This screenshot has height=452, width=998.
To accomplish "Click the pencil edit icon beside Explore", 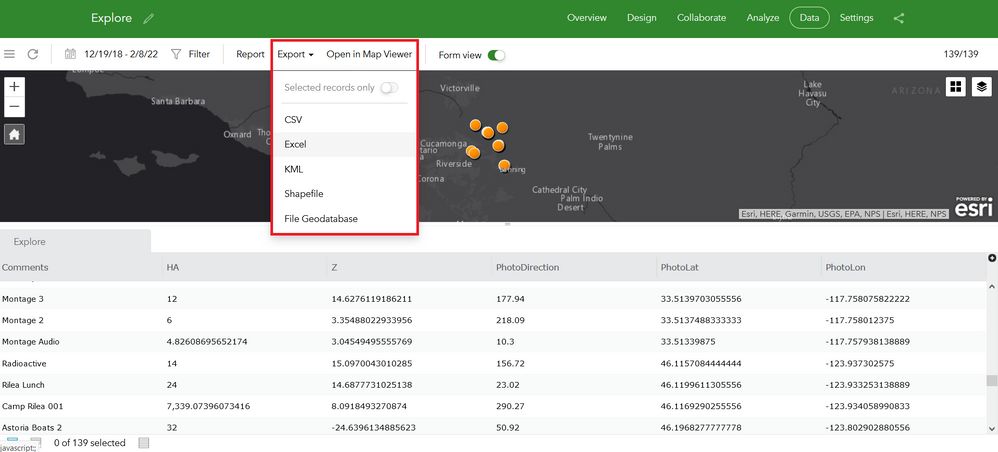I will coord(149,18).
